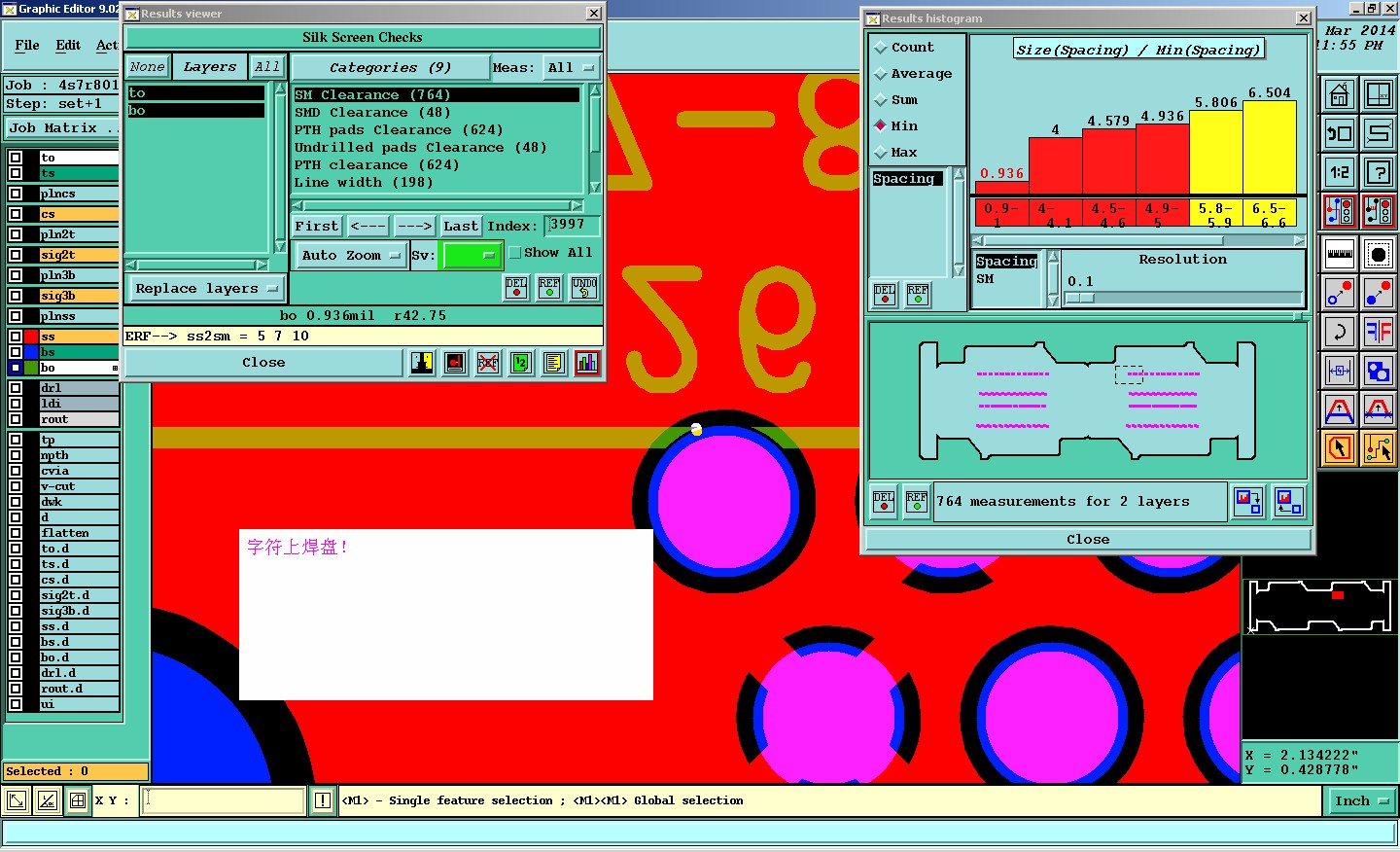The height and width of the screenshot is (852, 1400).
Task: Click the grid snap icon in bottom bar
Action: click(x=78, y=801)
